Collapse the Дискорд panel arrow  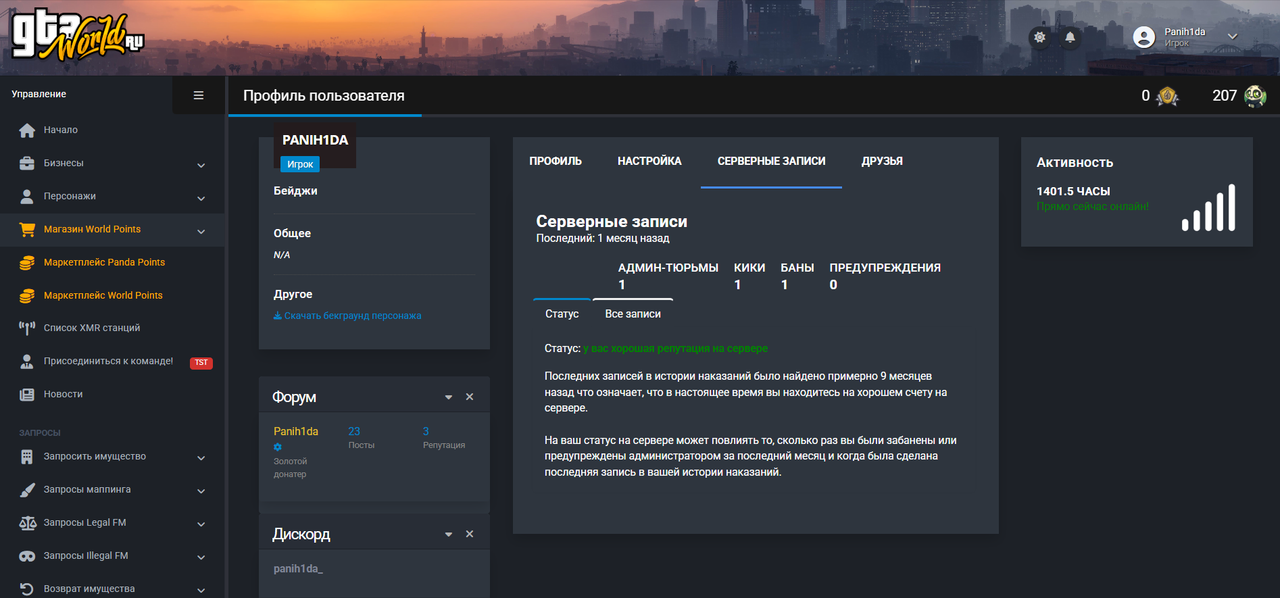tap(449, 534)
